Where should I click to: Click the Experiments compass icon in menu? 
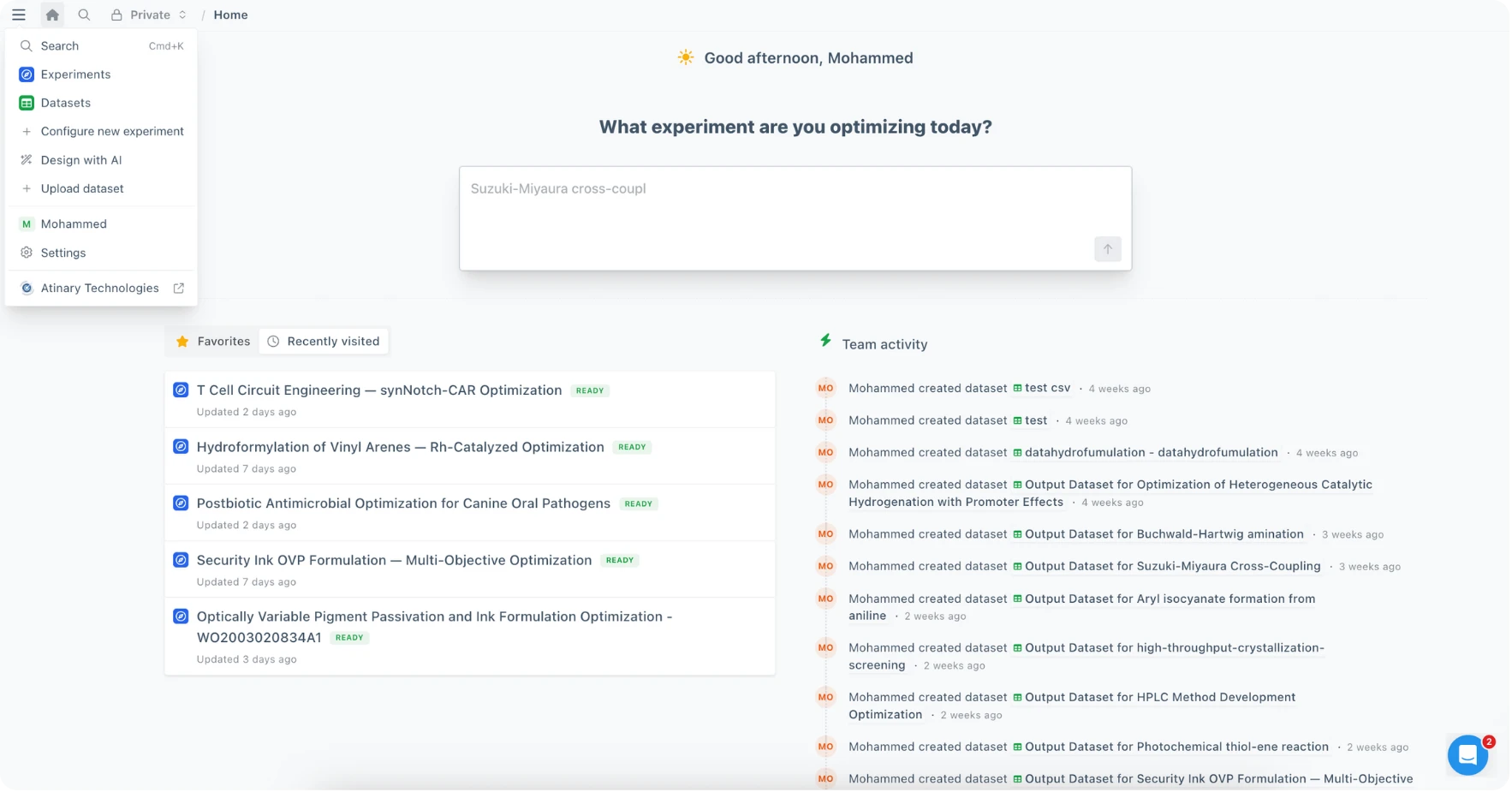27,74
